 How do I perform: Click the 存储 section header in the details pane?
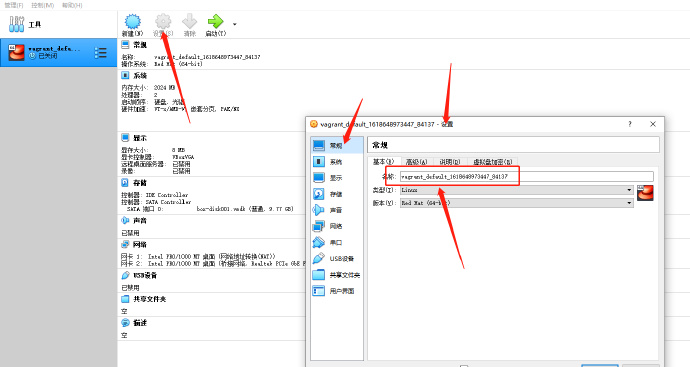(x=140, y=183)
